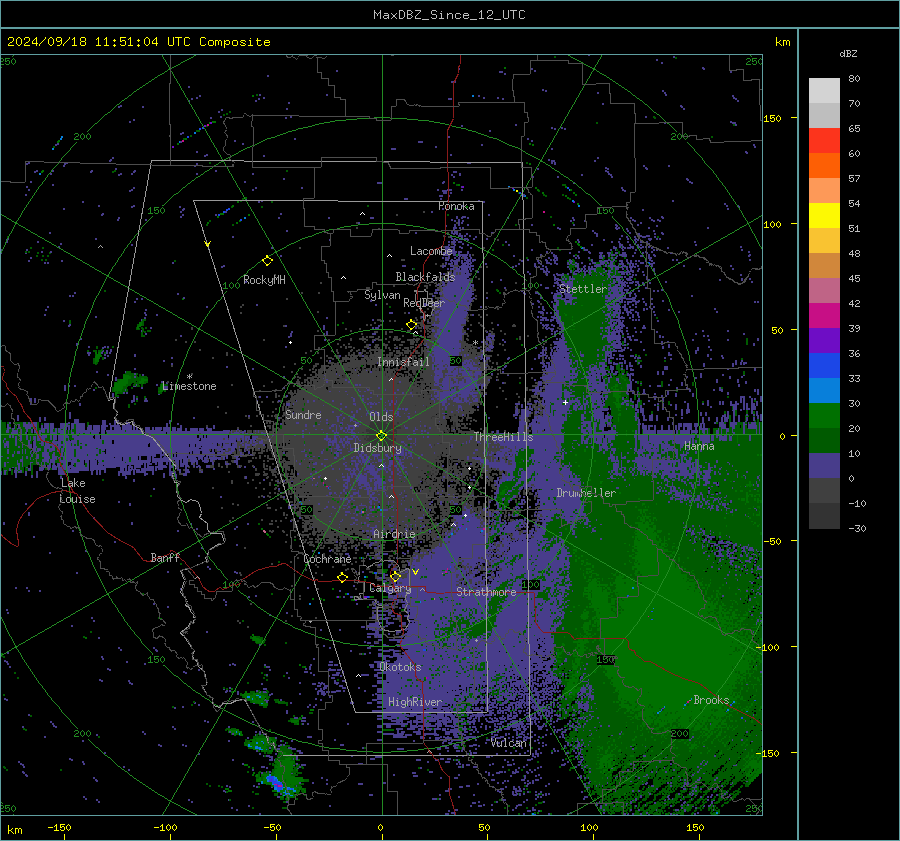The height and width of the screenshot is (841, 900).
Task: Click the Banff town label
Action: [165, 557]
